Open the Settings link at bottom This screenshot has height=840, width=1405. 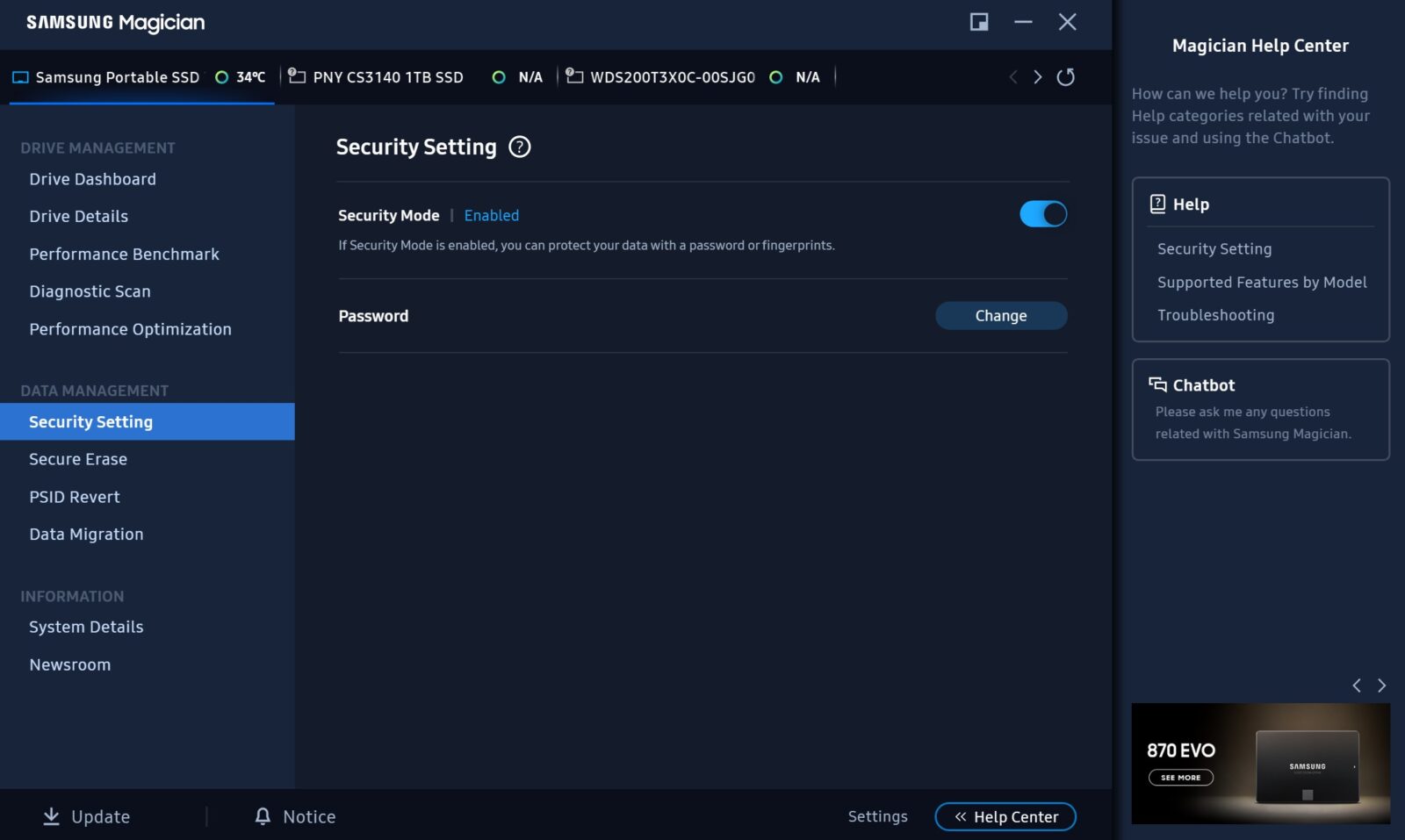877,816
